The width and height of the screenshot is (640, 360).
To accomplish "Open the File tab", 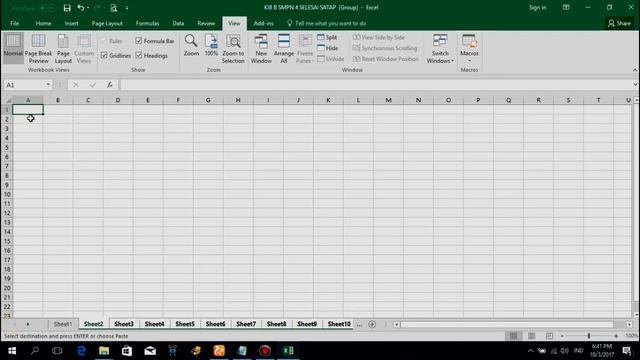I will (14, 23).
